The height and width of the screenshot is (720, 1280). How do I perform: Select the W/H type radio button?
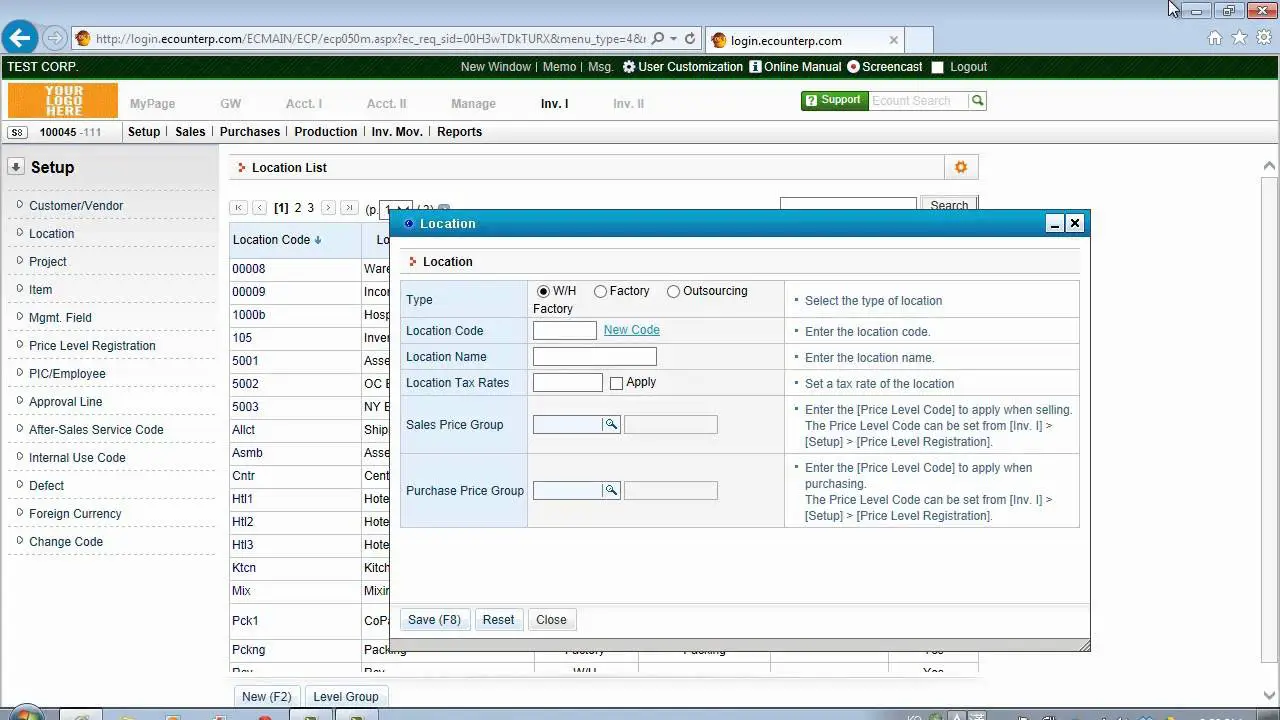pyautogui.click(x=543, y=291)
